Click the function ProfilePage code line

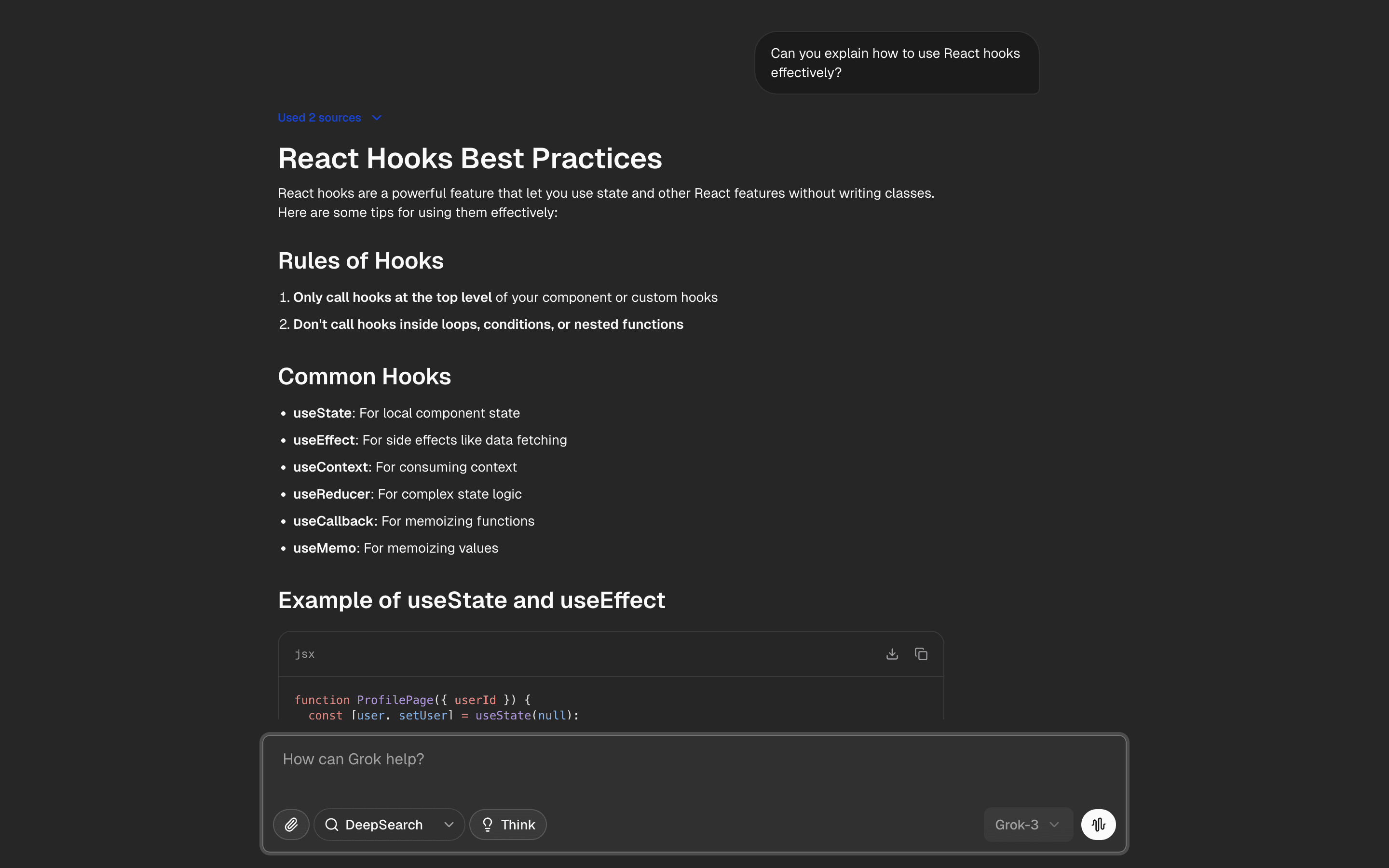[412, 700]
